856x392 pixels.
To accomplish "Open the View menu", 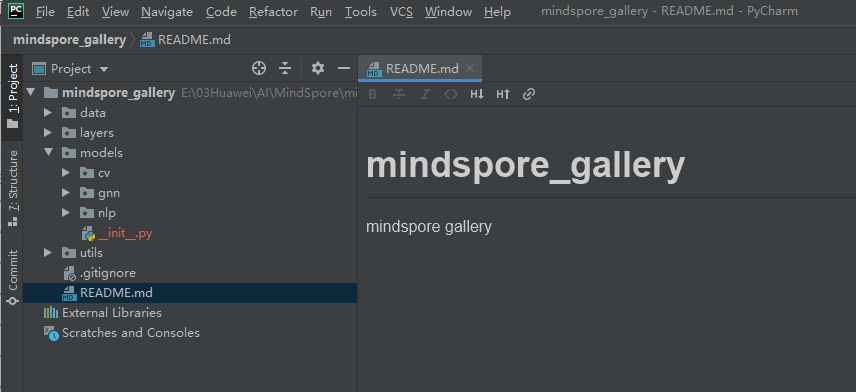I will (x=115, y=11).
